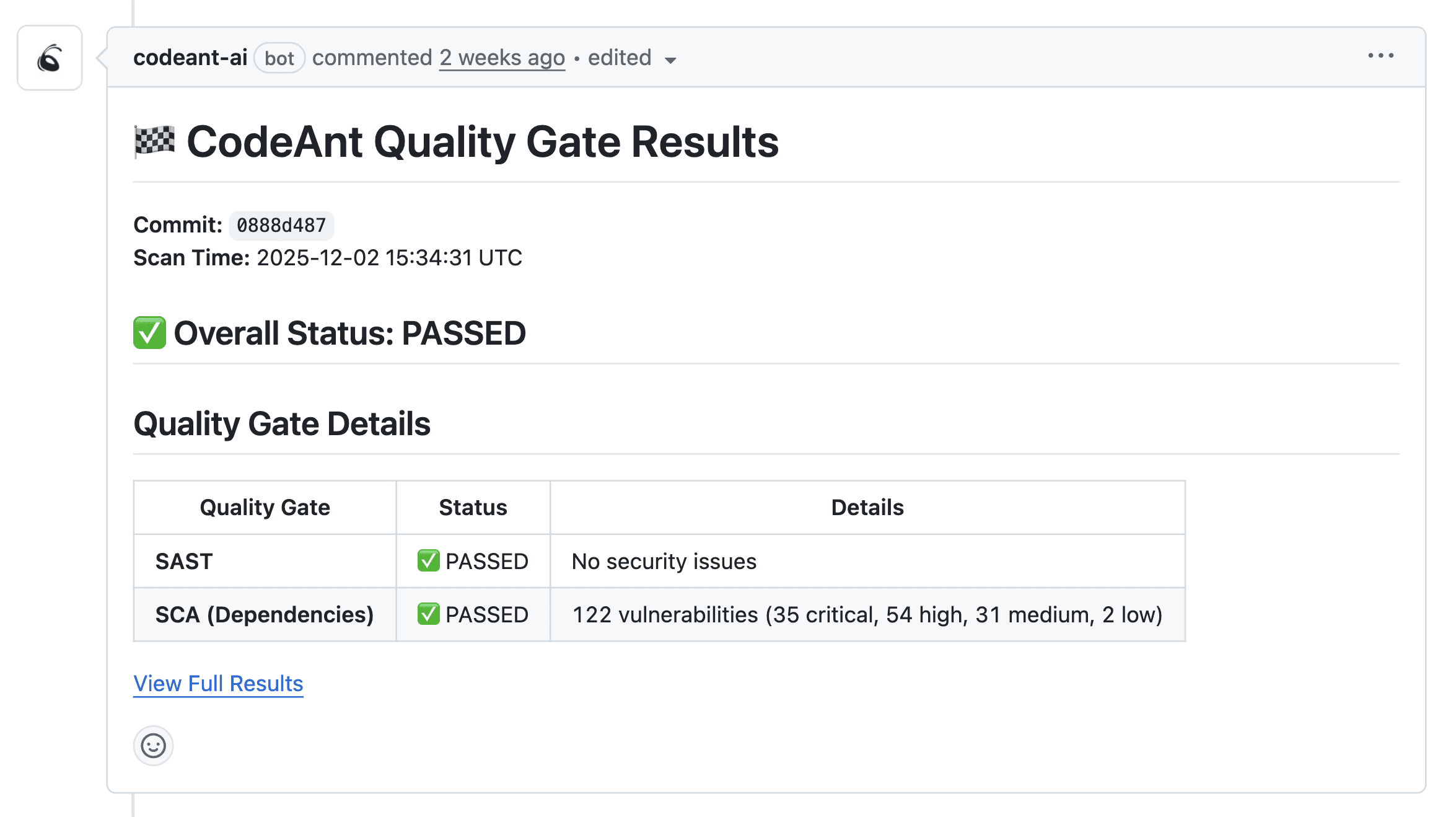Click the codeant-ai username
The width and height of the screenshot is (1456, 817).
pyautogui.click(x=191, y=57)
